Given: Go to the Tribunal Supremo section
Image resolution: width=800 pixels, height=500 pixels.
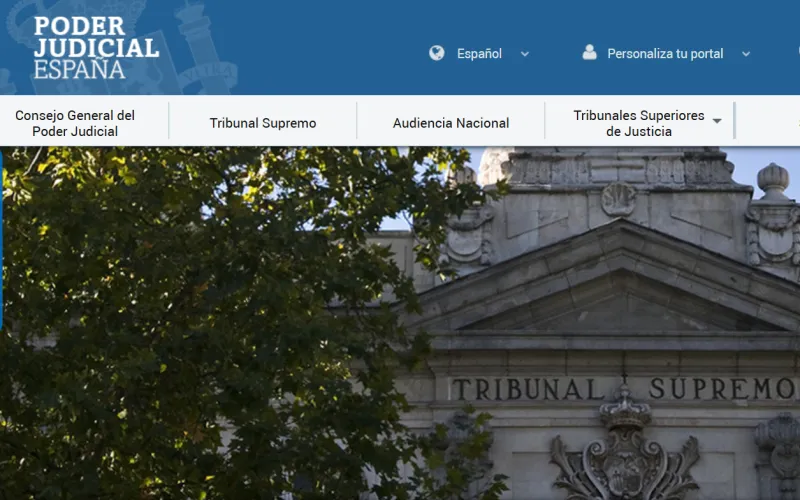Looking at the screenshot, I should [x=263, y=123].
